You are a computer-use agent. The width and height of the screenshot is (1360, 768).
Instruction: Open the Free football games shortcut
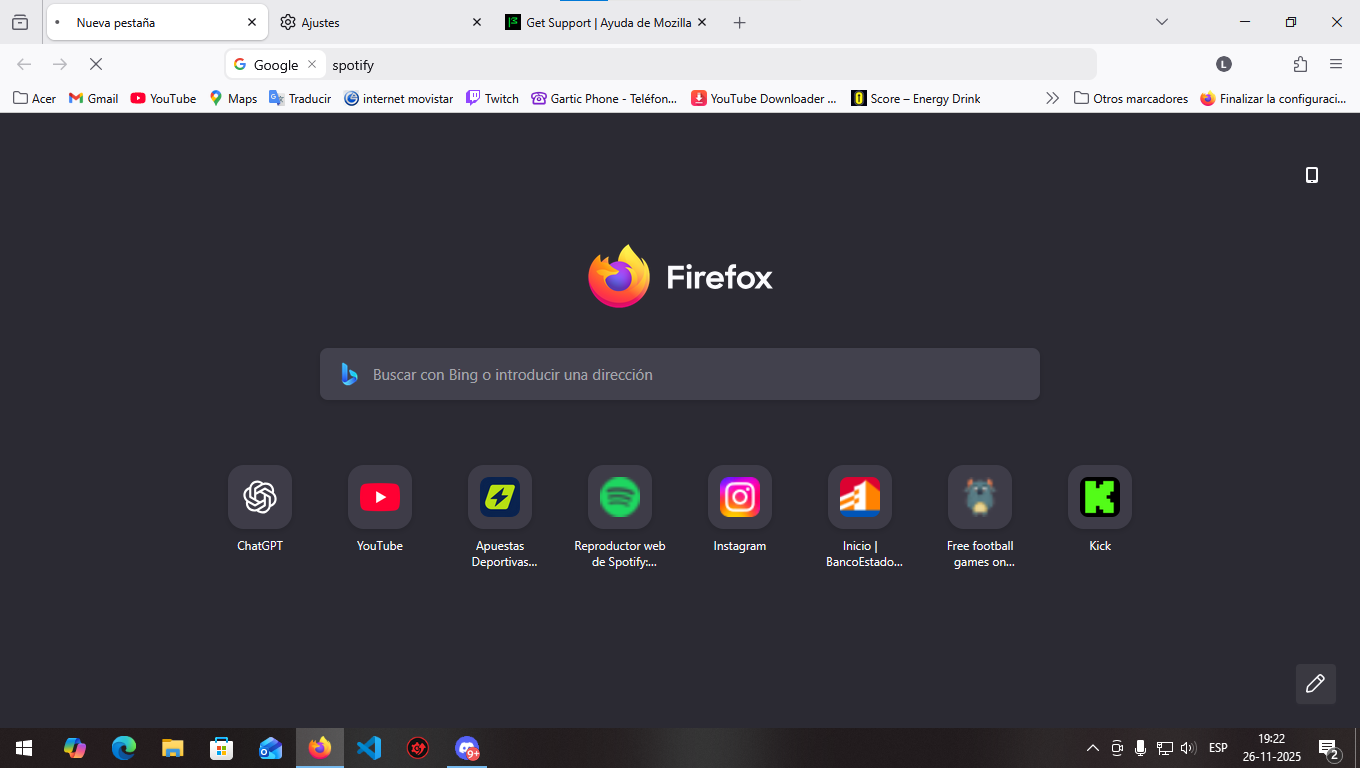coord(980,497)
